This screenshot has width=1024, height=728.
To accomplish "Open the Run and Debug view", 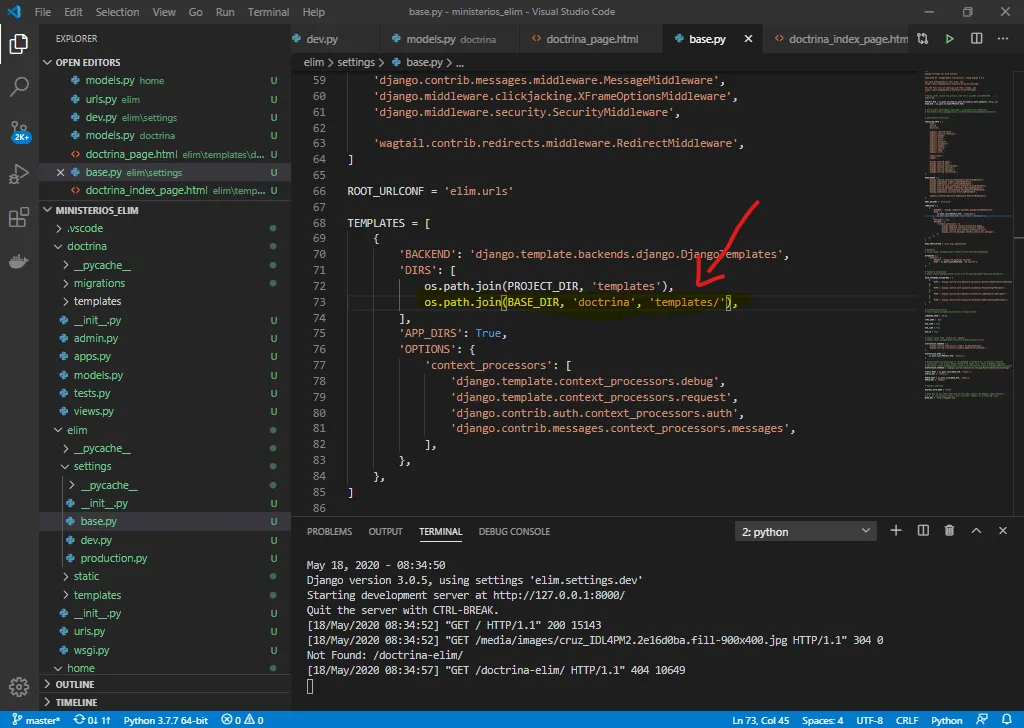I will click(19, 175).
